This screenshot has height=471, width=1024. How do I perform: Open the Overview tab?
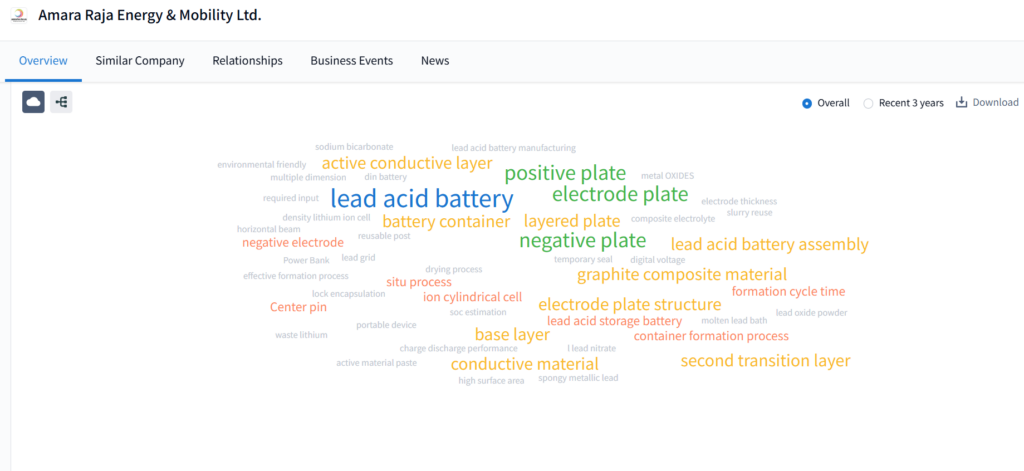pos(43,61)
